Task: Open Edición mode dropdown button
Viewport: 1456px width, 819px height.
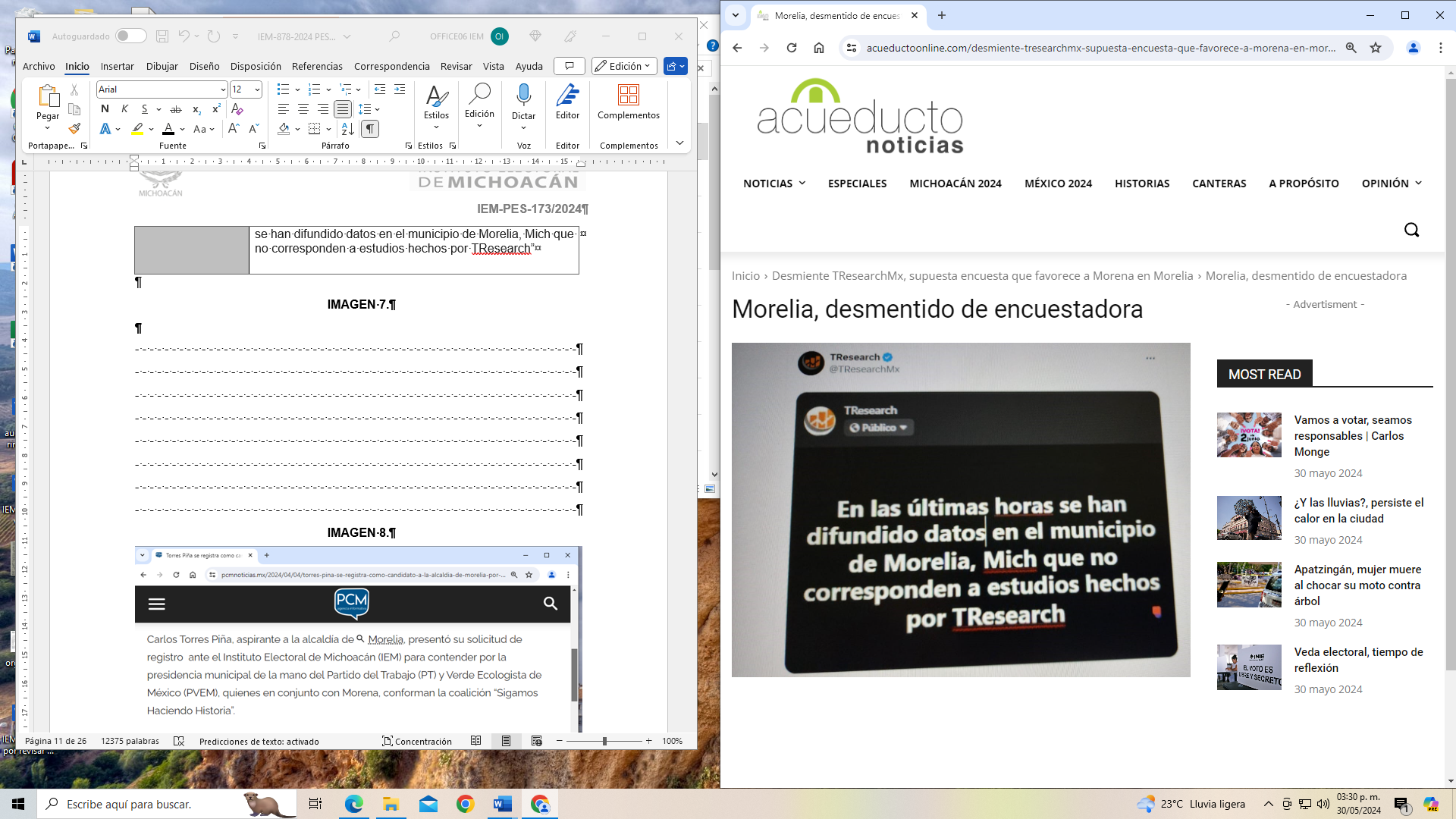Action: [624, 66]
